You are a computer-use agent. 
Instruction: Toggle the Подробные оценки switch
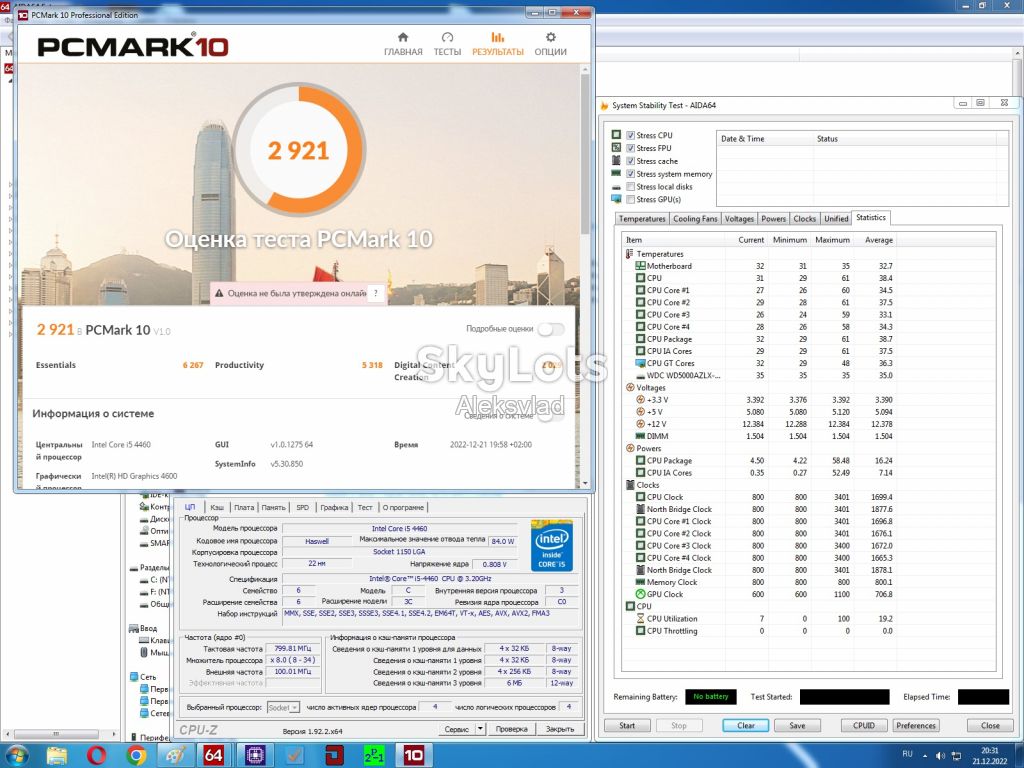551,328
